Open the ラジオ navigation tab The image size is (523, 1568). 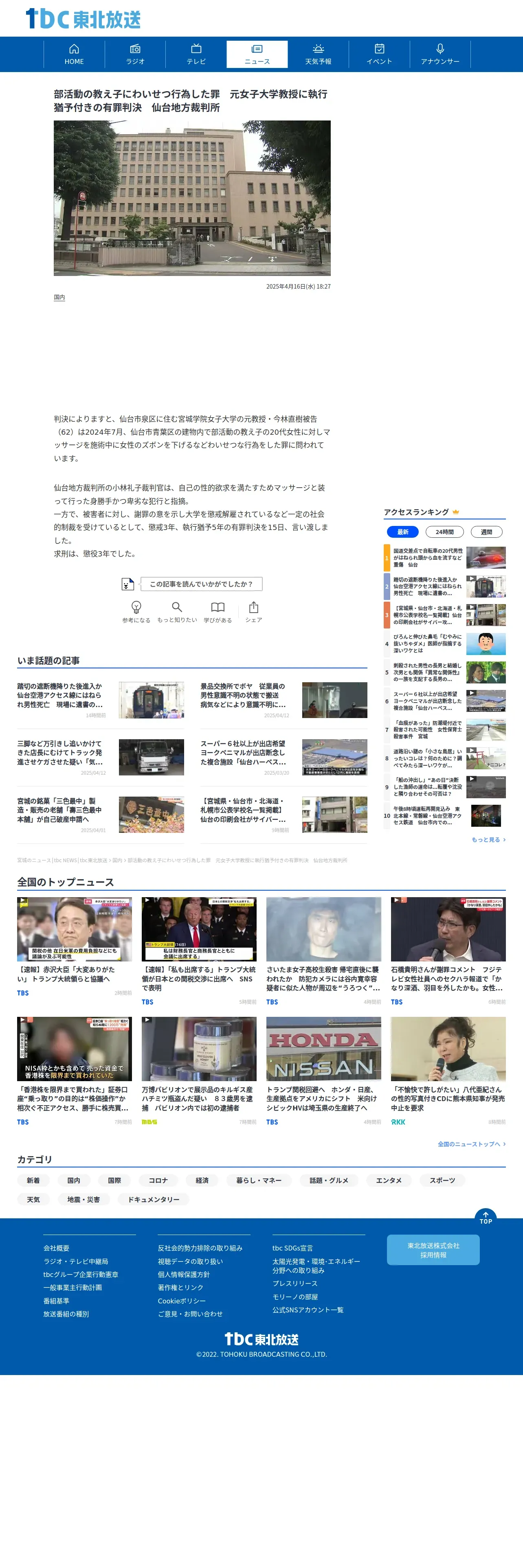tap(135, 54)
